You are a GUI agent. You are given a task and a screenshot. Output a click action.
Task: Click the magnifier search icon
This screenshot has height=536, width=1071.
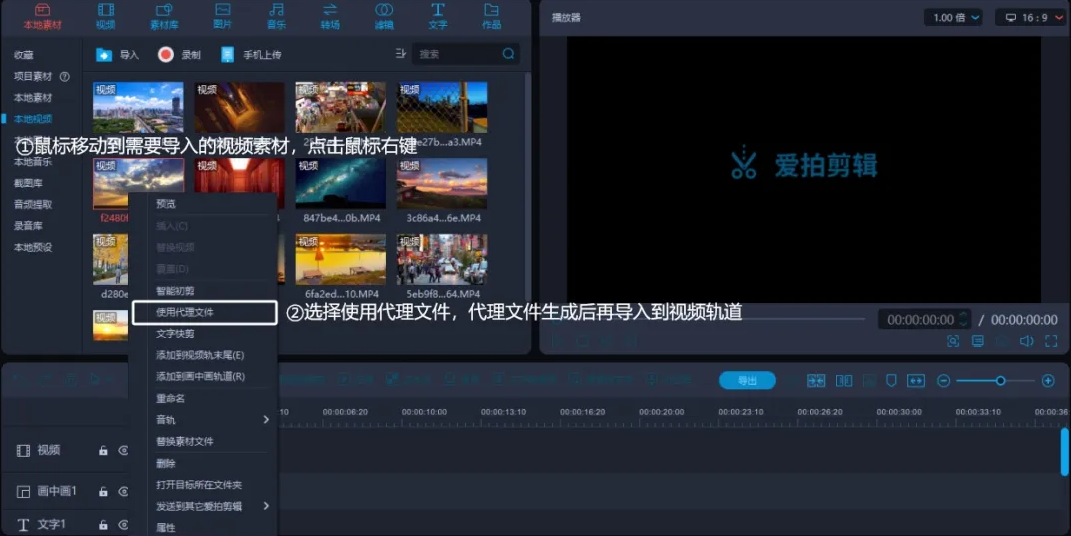click(x=508, y=53)
